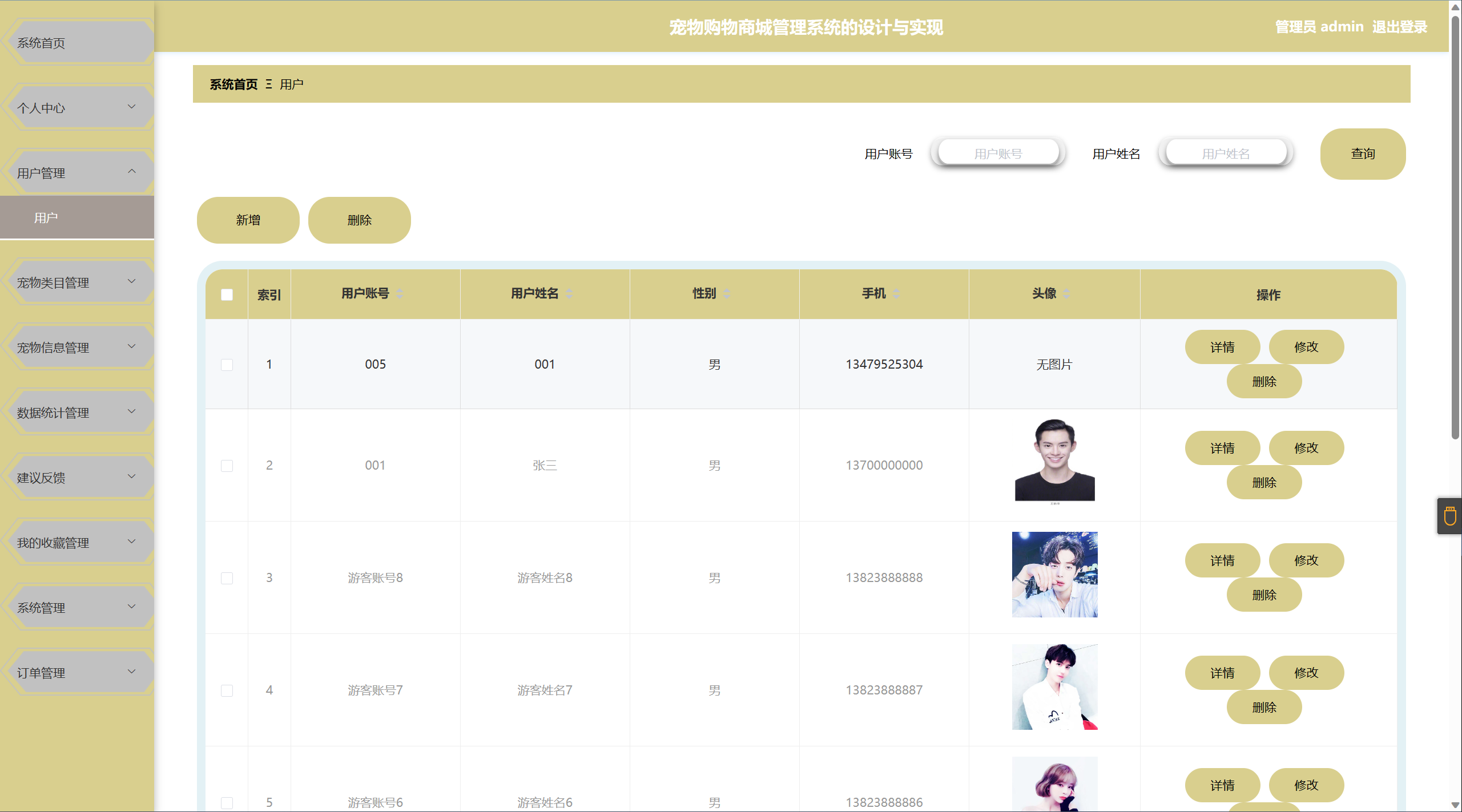The height and width of the screenshot is (812, 1462).
Task: Click the scrollbar down arrow
Action: tap(1455, 805)
